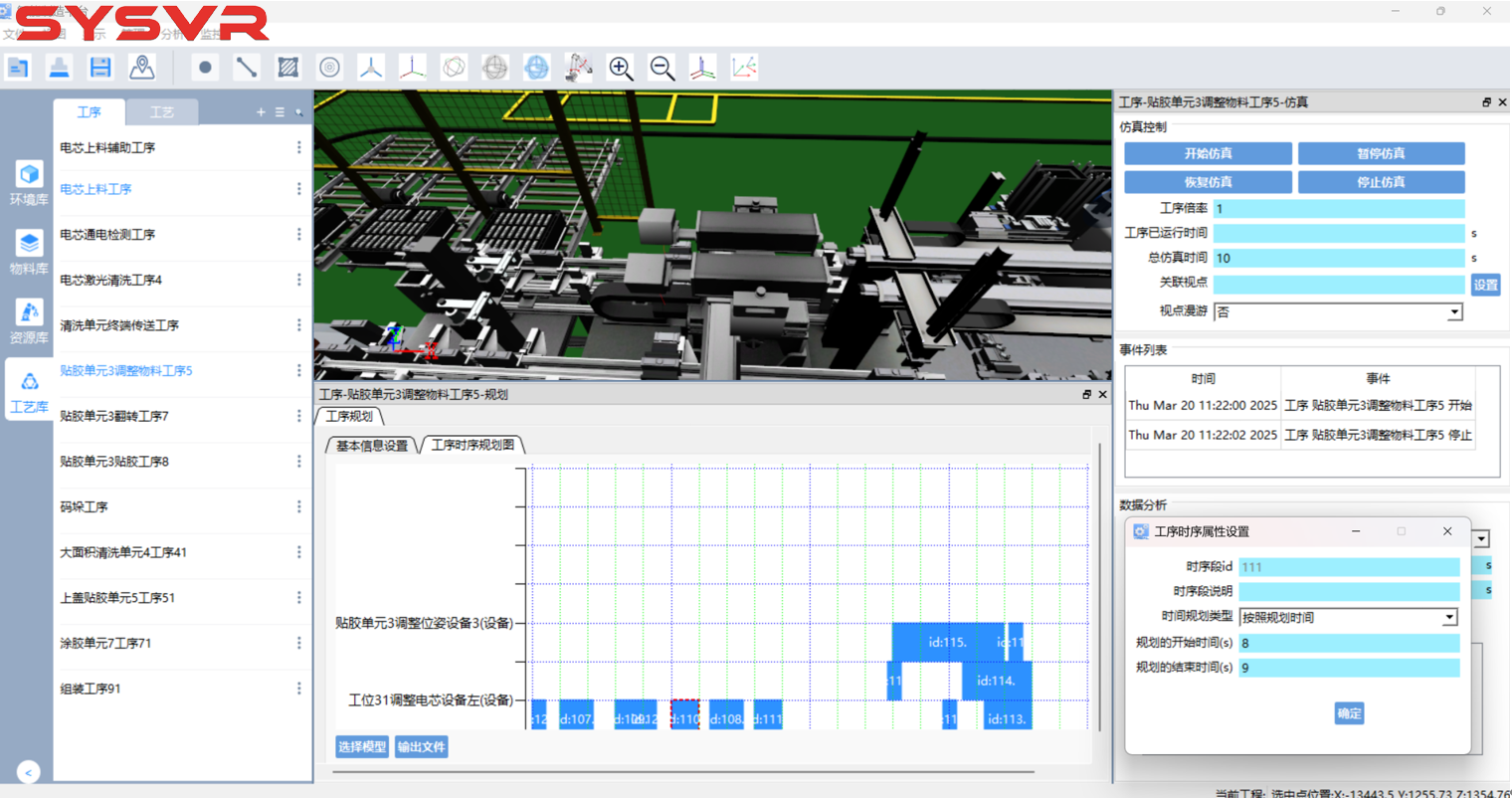Select the 清洗单元终端传送工序 list item
Screen dimensions: 1512x798
[x=119, y=325]
